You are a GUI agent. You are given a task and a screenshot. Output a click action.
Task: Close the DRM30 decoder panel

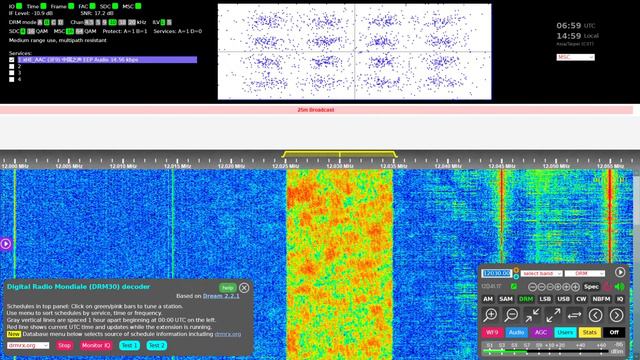click(x=244, y=288)
